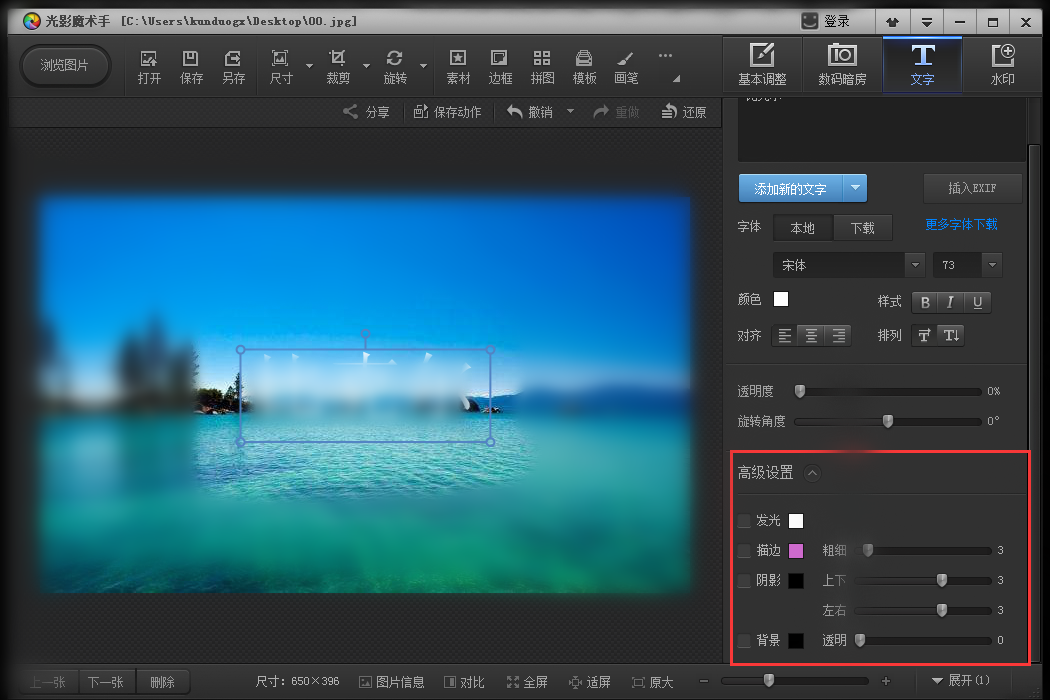
Task: Expand the 撤销 history dropdown
Action: tap(571, 111)
